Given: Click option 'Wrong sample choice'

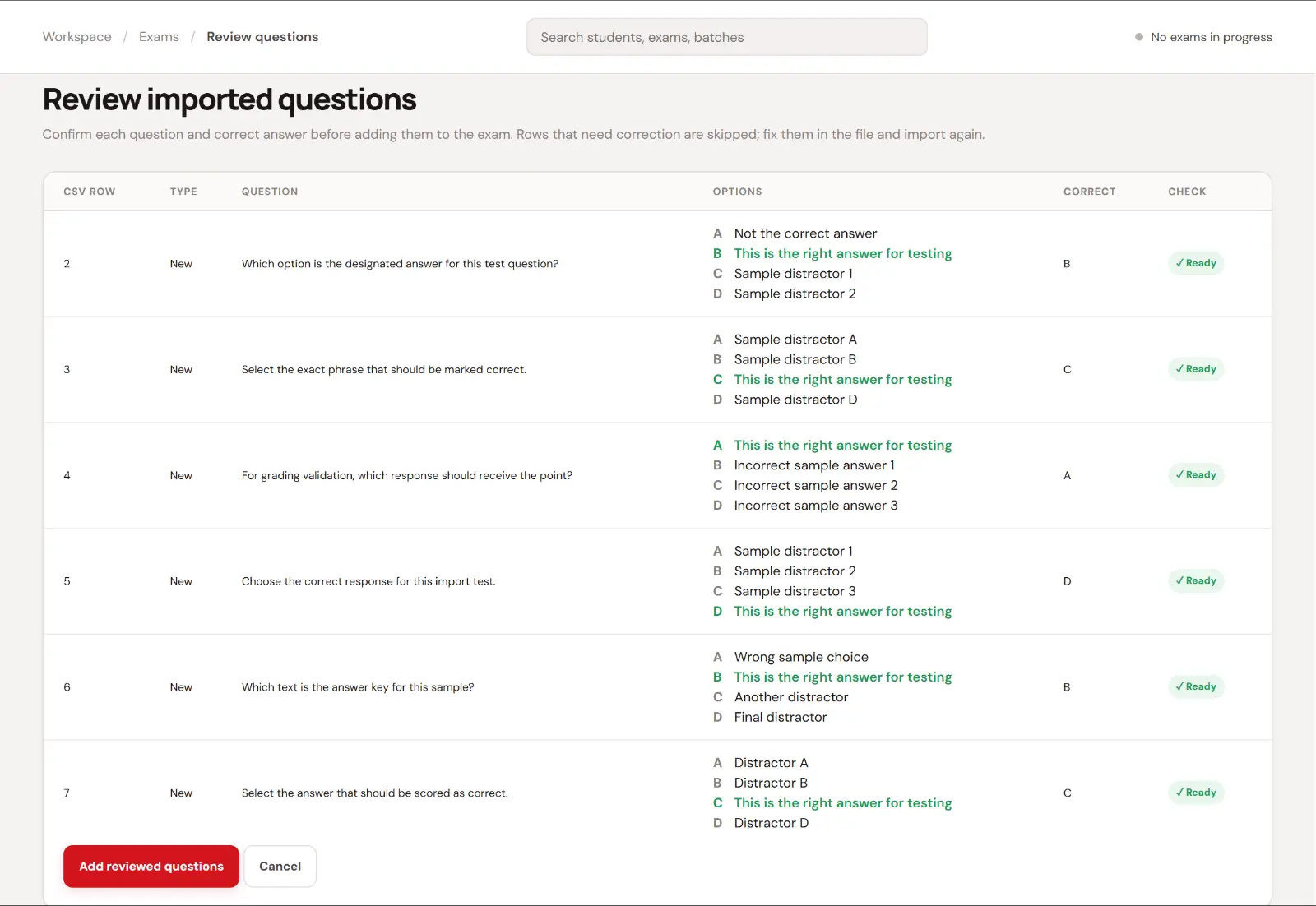Looking at the screenshot, I should (801, 657).
